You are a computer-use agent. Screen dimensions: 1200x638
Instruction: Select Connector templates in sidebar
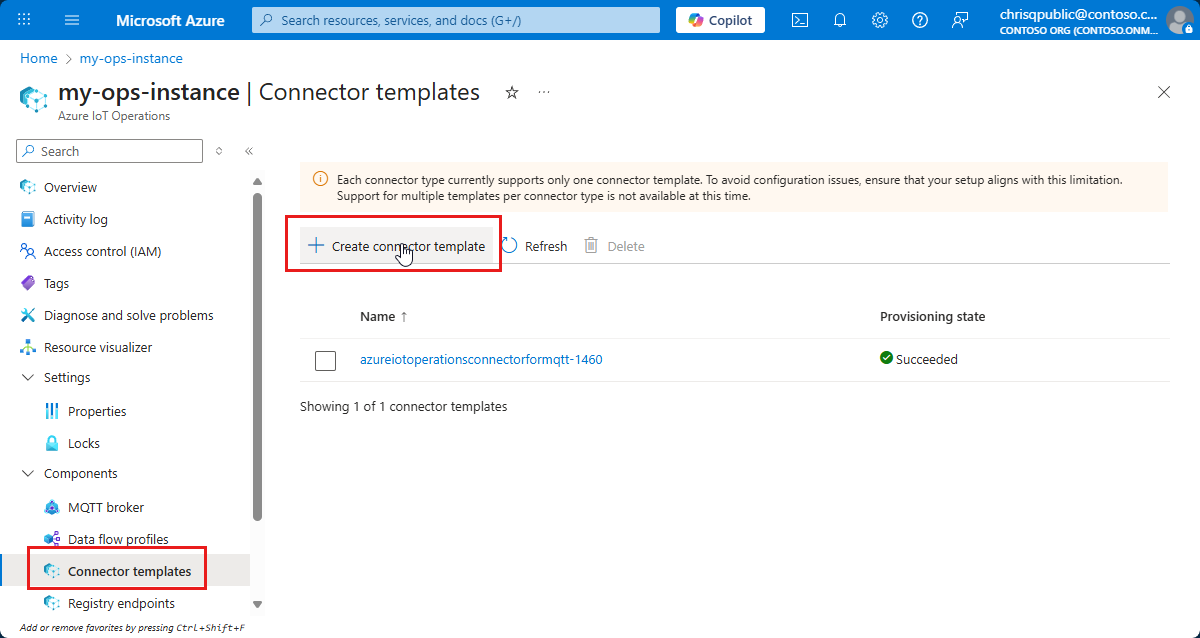pyautogui.click(x=129, y=571)
